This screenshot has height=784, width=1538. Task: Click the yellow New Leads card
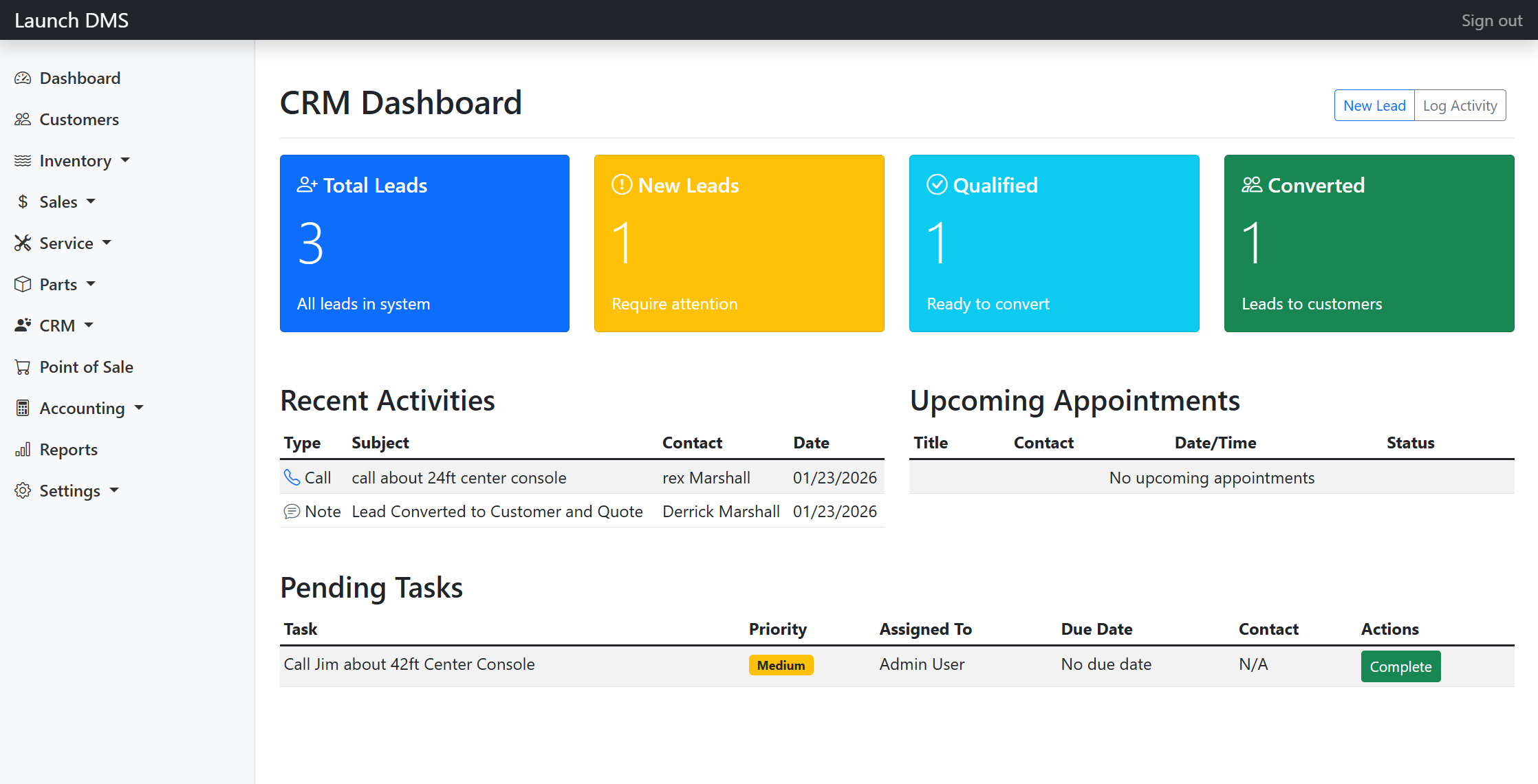739,243
